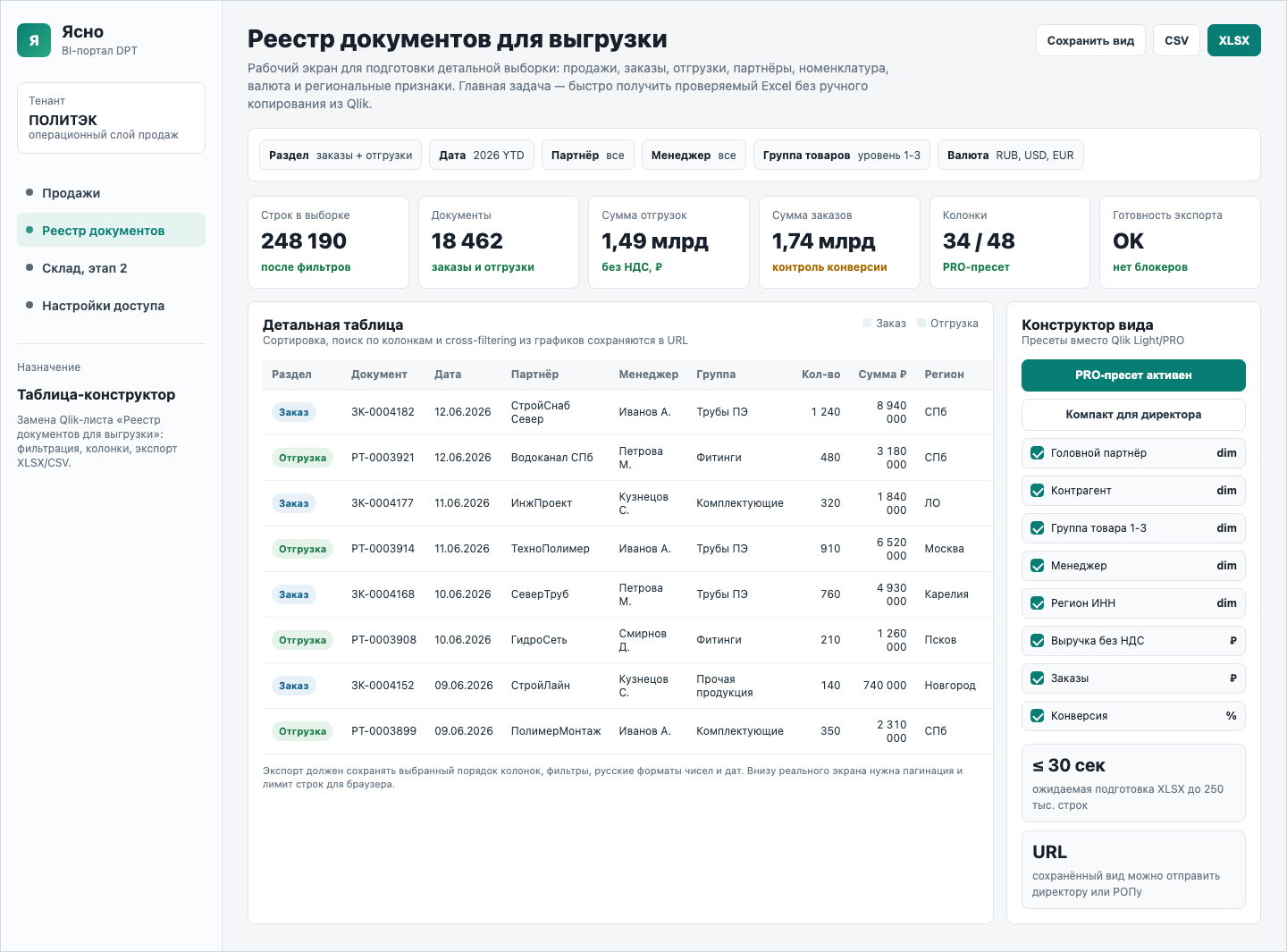
Task: Toggle the Заказы measure checkbox
Action: pyautogui.click(x=1038, y=678)
